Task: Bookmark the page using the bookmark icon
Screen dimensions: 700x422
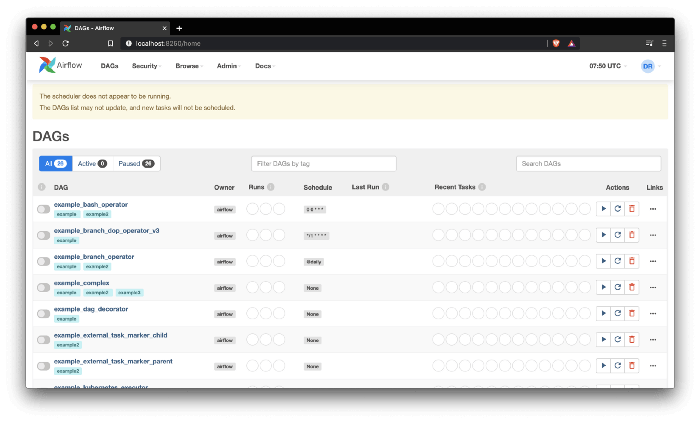Action: 110,43
